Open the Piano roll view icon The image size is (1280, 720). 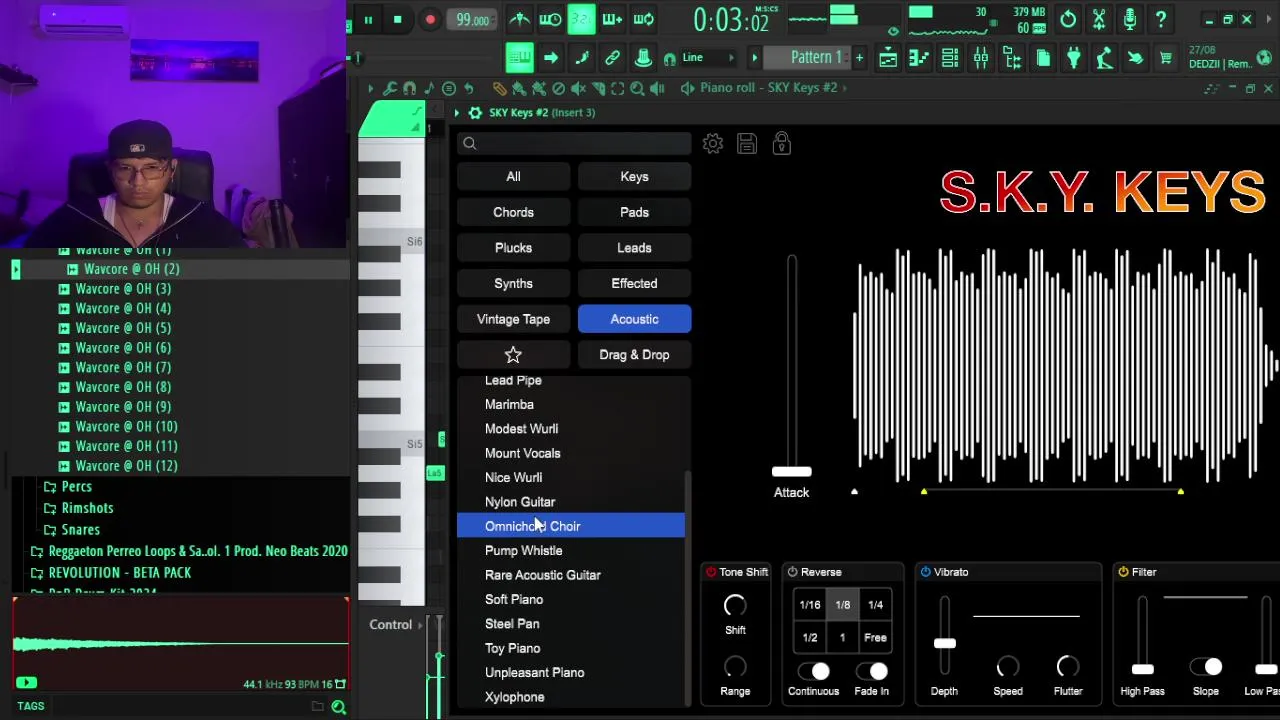coord(919,58)
